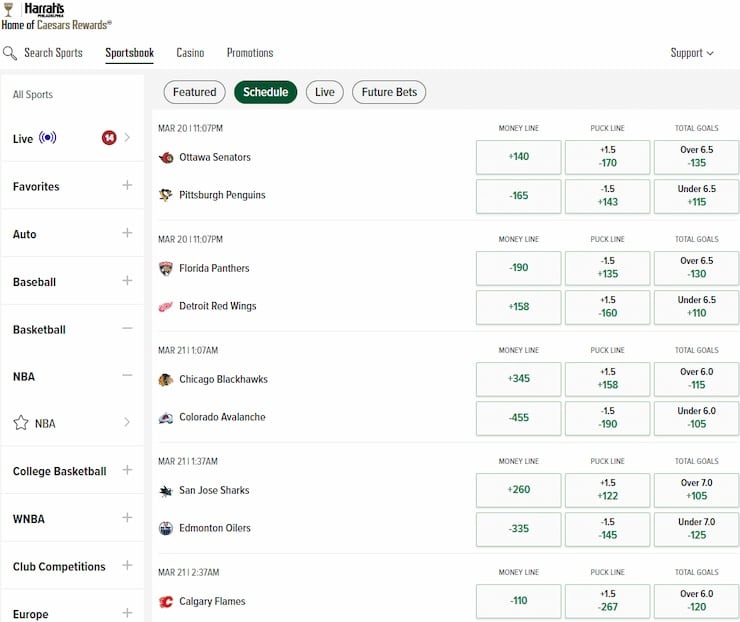Viewport: 740px width, 622px height.
Task: Bet Under 6.5 at +115 in Penguins game
Action: click(697, 196)
